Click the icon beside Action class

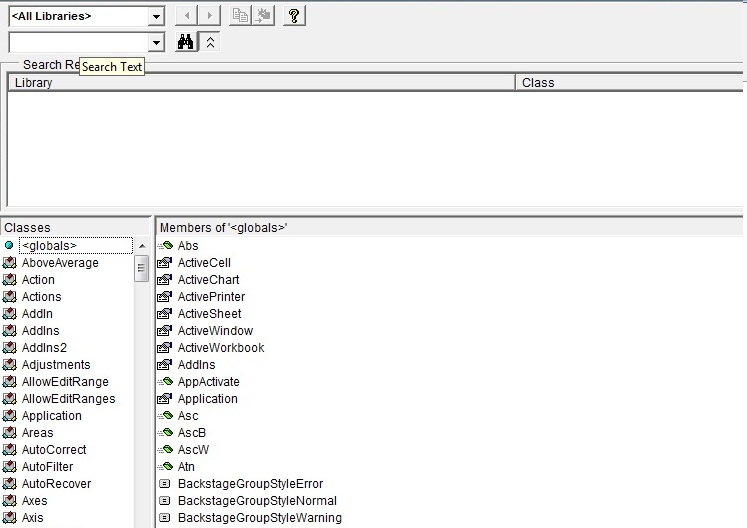point(10,280)
